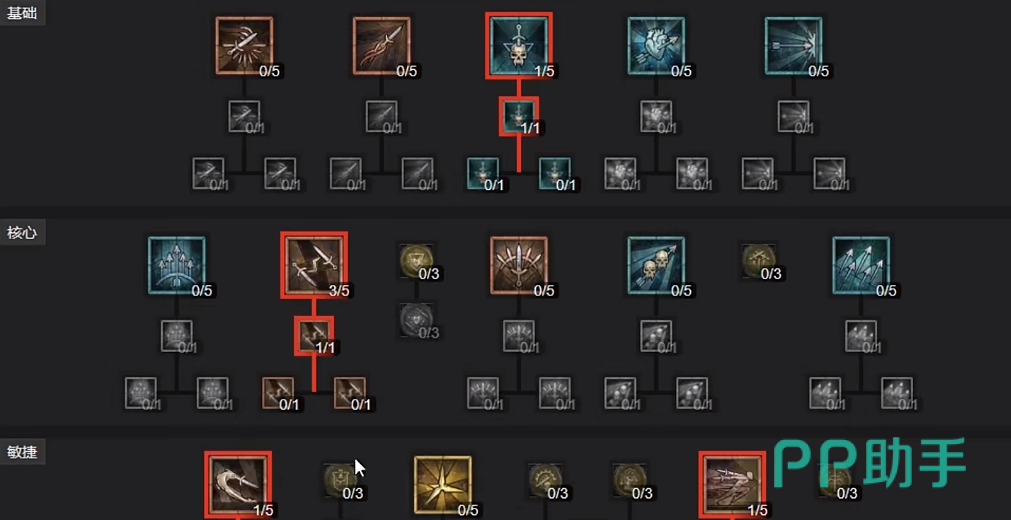Viewport: 1011px width, 520px height.
Task: Select the 基础 section label
Action: pyautogui.click(x=22, y=14)
